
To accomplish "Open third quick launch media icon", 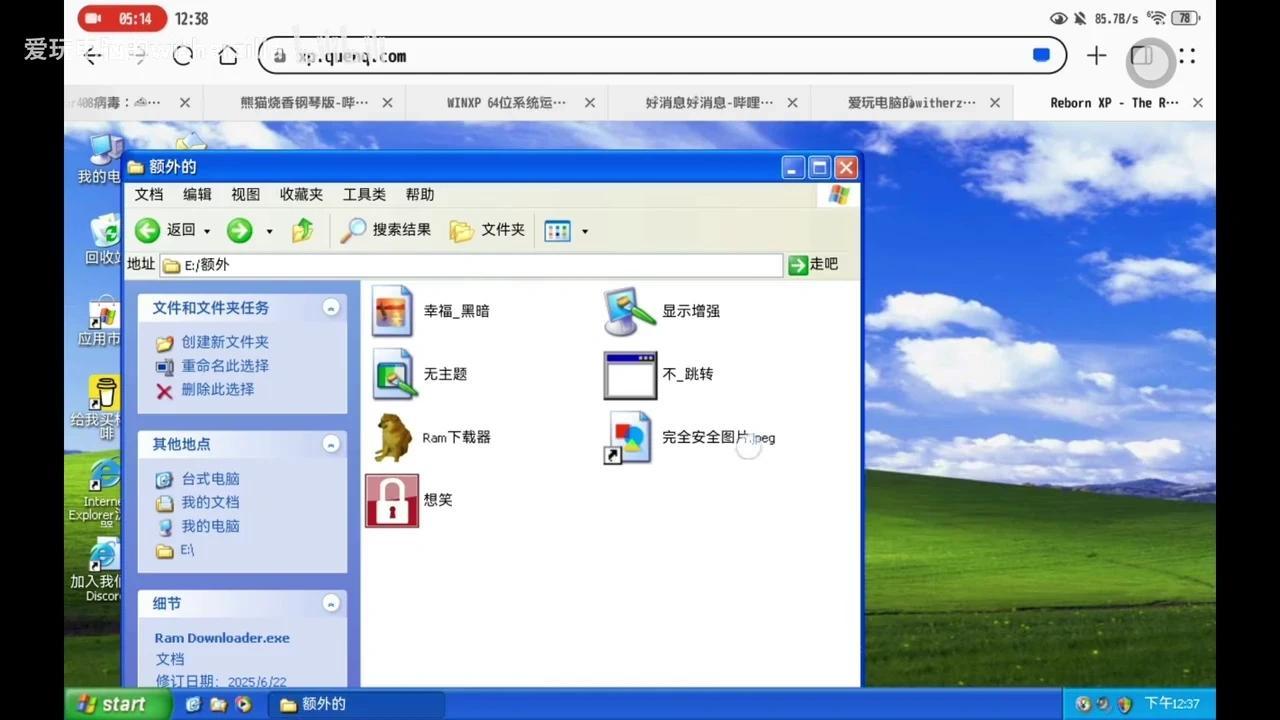I will pyautogui.click(x=243, y=704).
